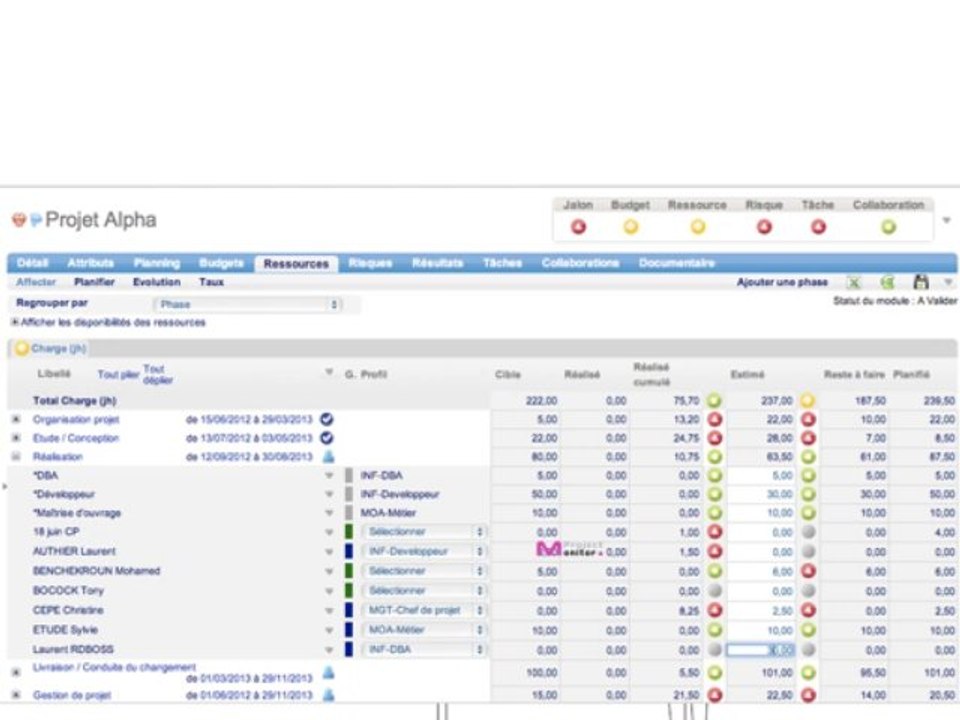Screen dimensions: 960x720
Task: Open the Gestion de projet phase link
Action: tap(72, 696)
